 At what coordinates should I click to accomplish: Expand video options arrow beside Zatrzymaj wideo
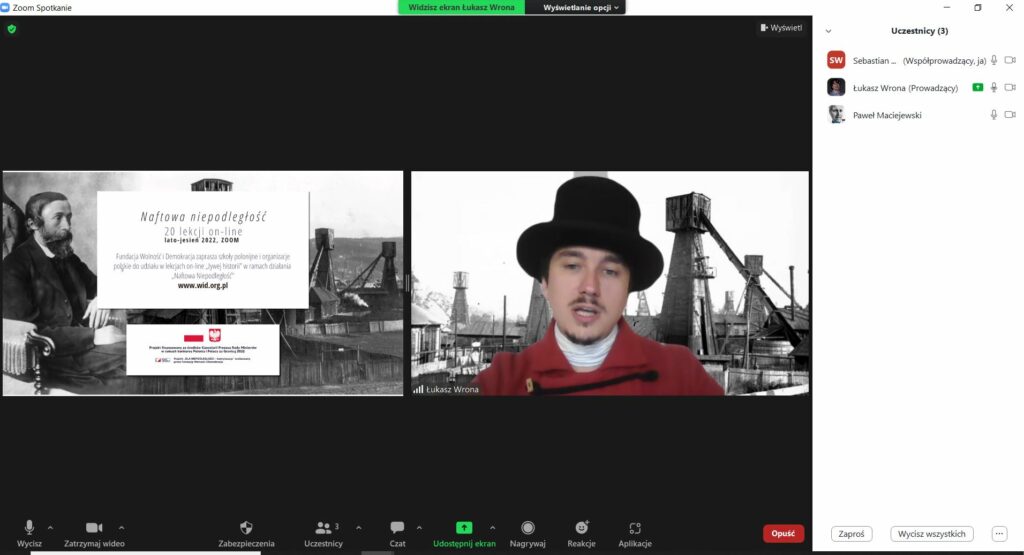point(122,527)
